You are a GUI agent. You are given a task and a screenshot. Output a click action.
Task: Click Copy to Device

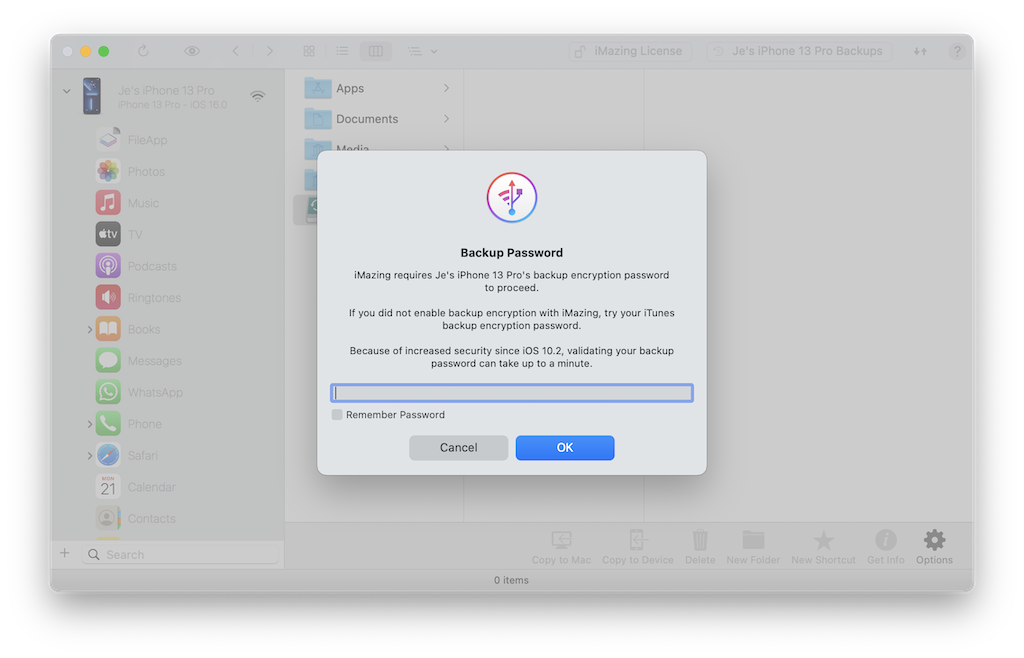pyautogui.click(x=637, y=547)
